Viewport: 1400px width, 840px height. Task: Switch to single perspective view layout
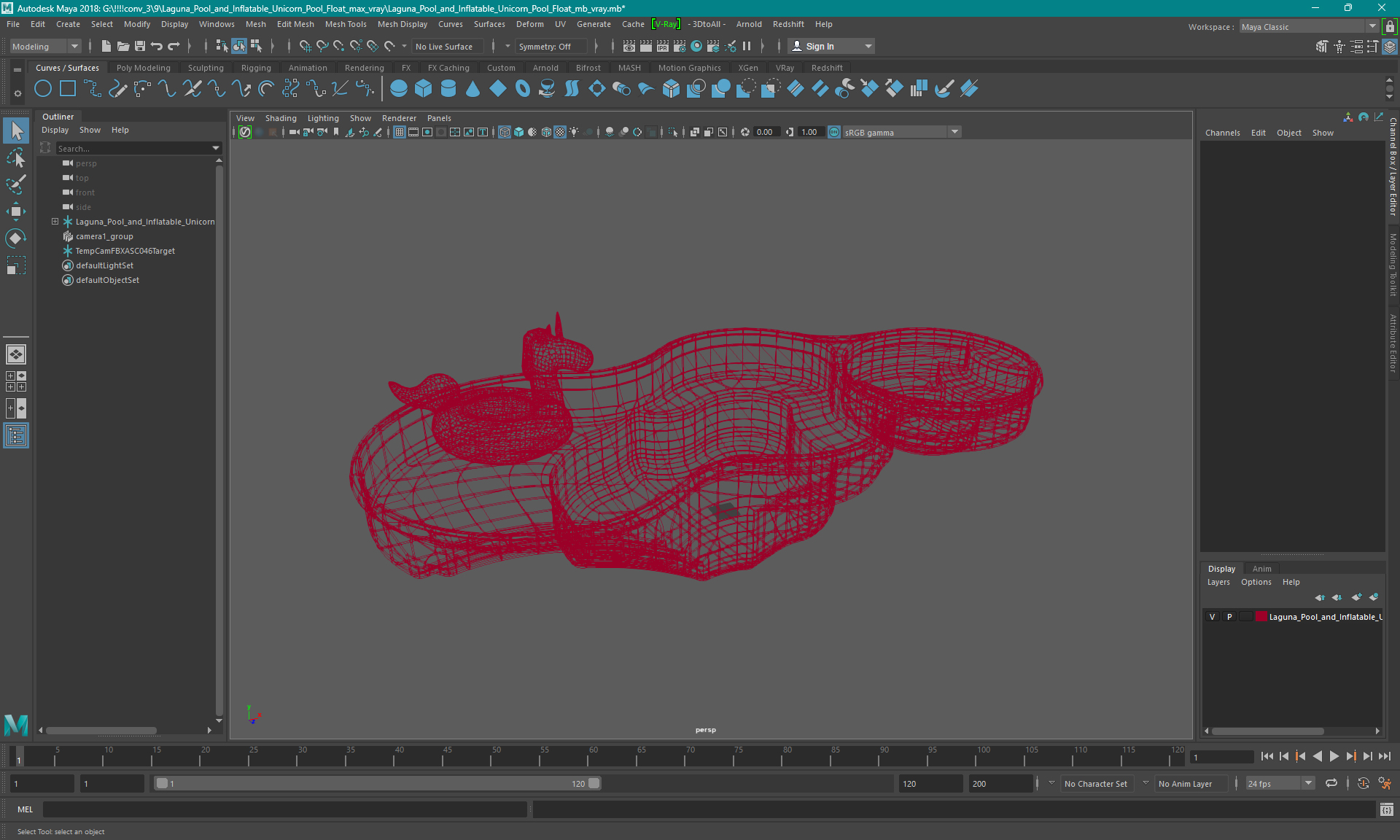[16, 354]
